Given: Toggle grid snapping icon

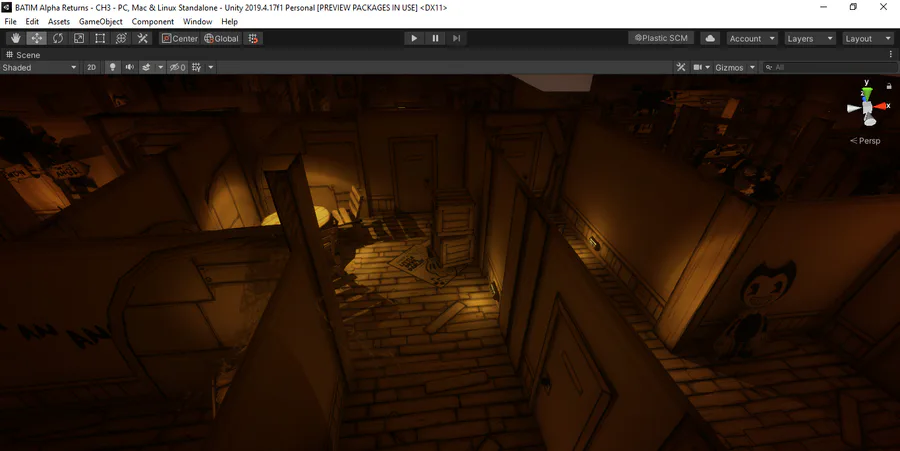Looking at the screenshot, I should click(253, 38).
